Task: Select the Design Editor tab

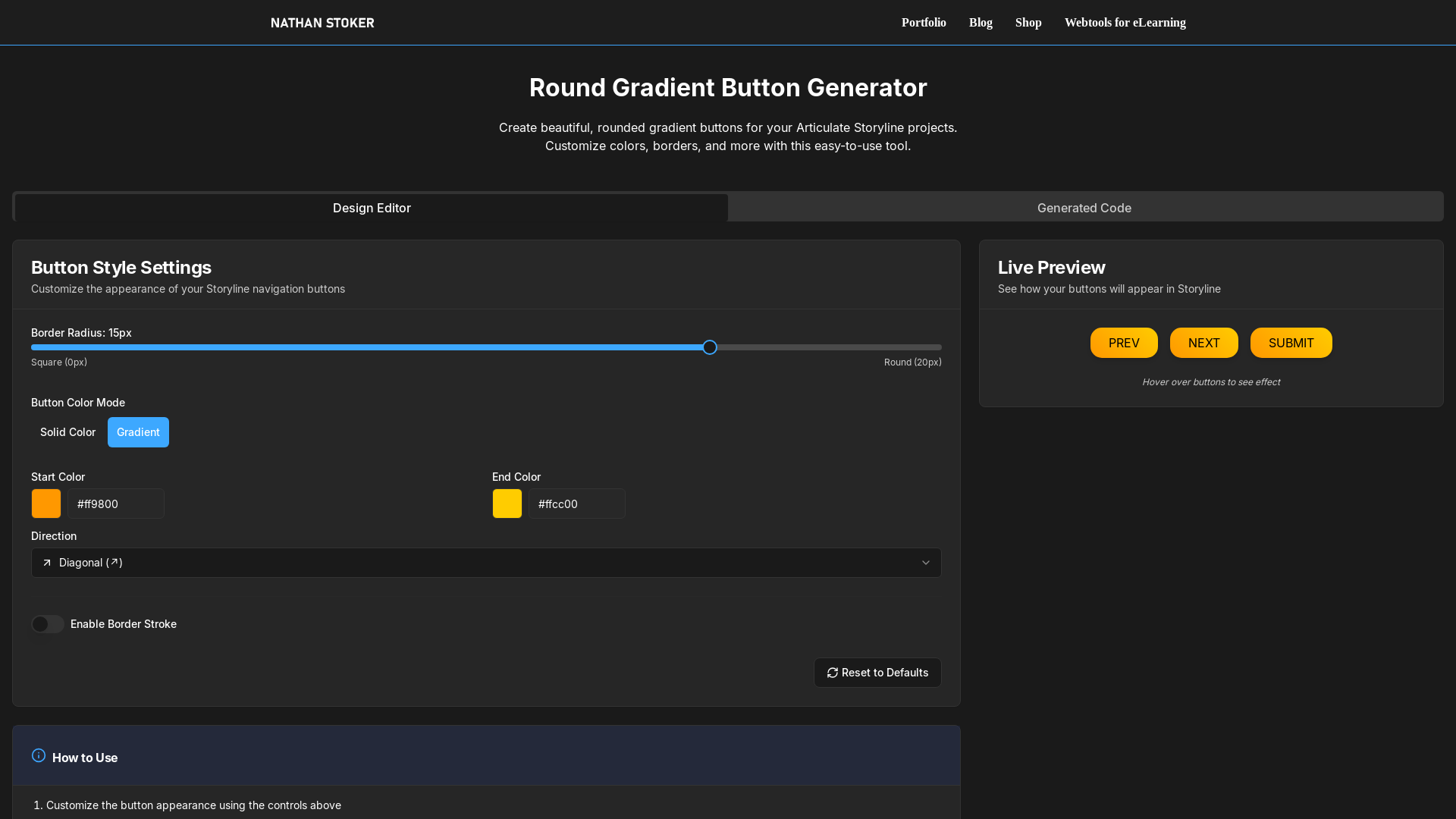Action: 372,208
